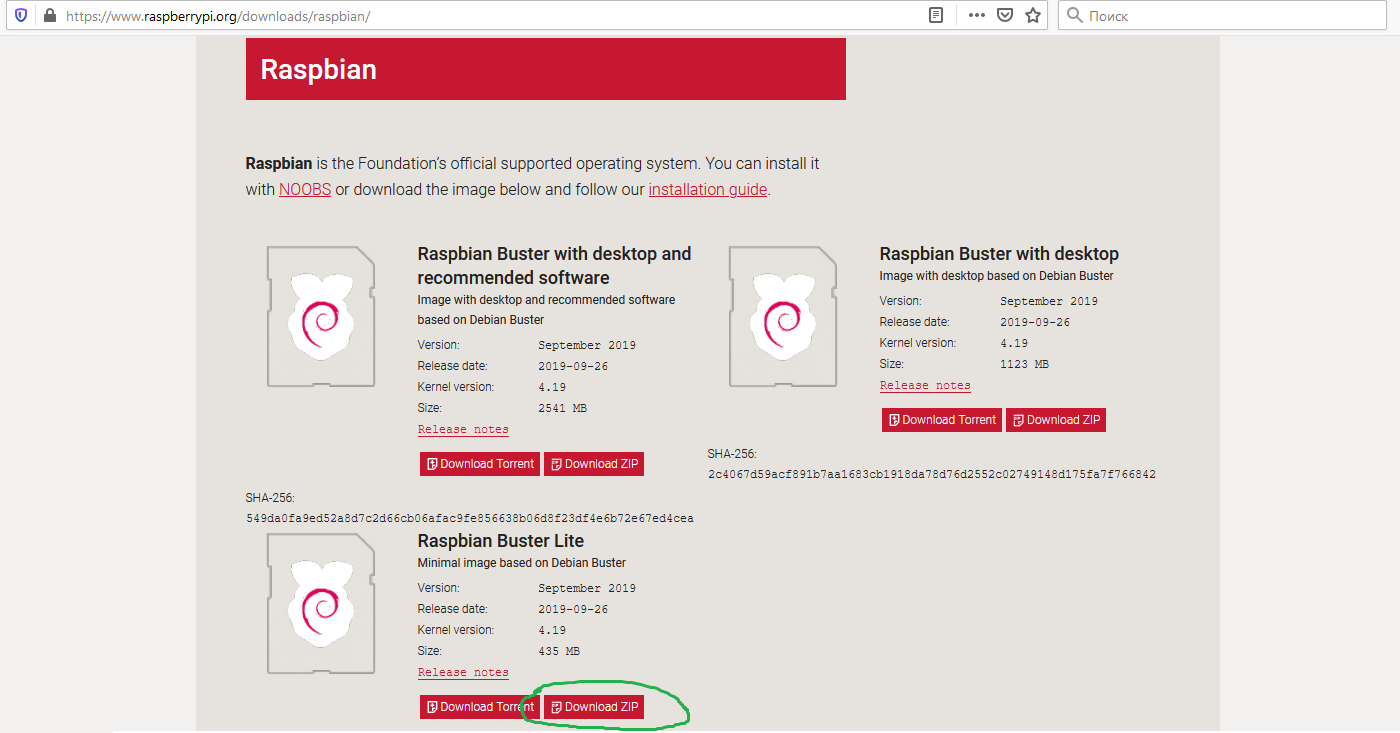Click the site security padlock icon
Screen dimensions: 1400x733
click(x=49, y=16)
